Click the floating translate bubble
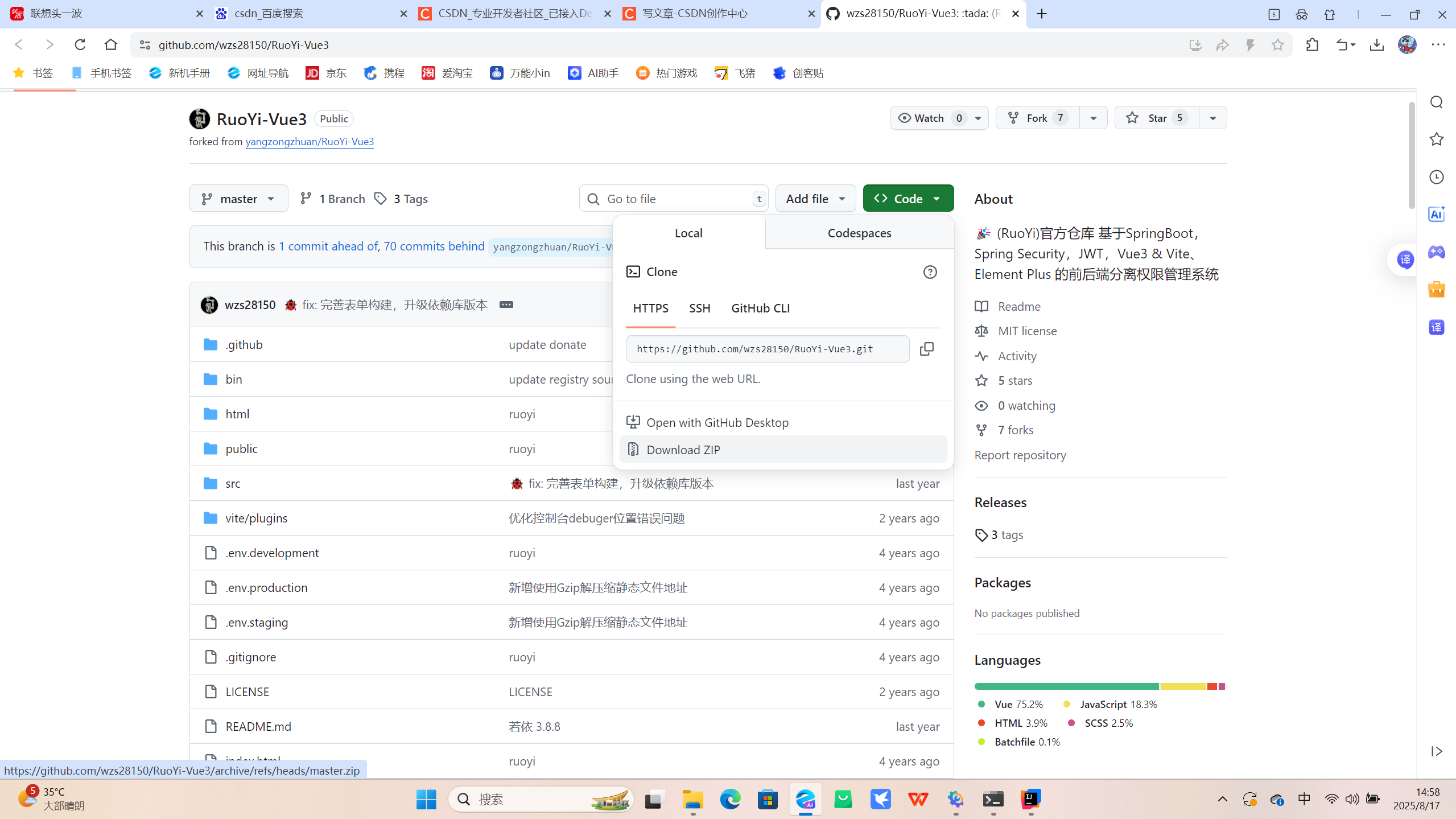 point(1405,260)
